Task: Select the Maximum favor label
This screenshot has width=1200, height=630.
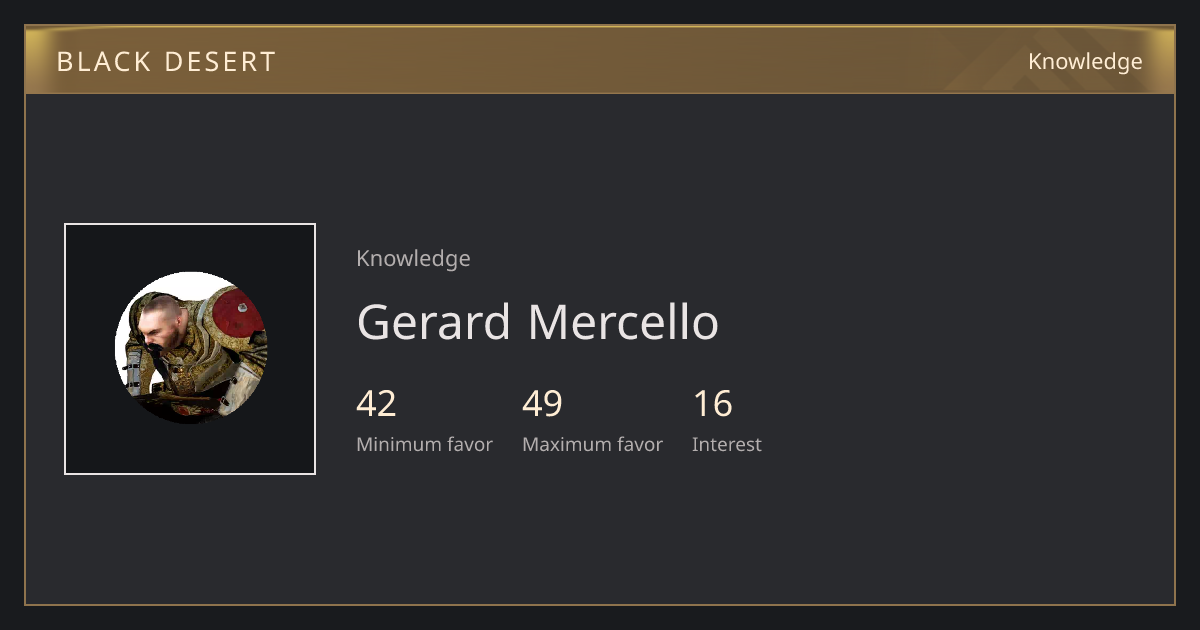Action: point(592,445)
